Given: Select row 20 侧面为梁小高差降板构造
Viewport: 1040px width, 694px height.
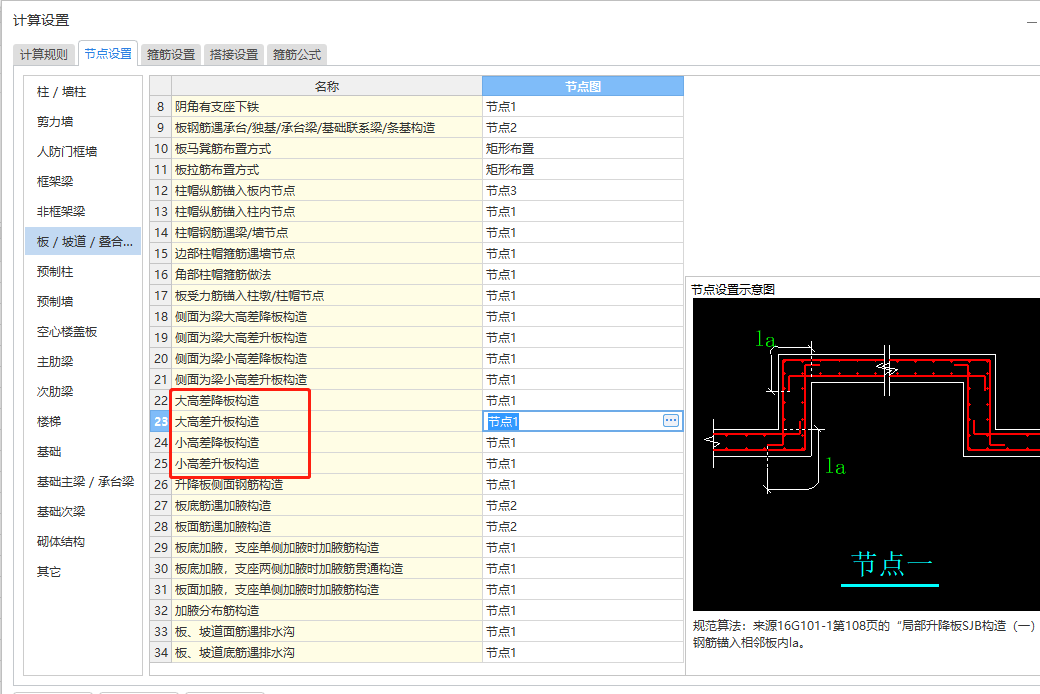Looking at the screenshot, I should pos(326,359).
